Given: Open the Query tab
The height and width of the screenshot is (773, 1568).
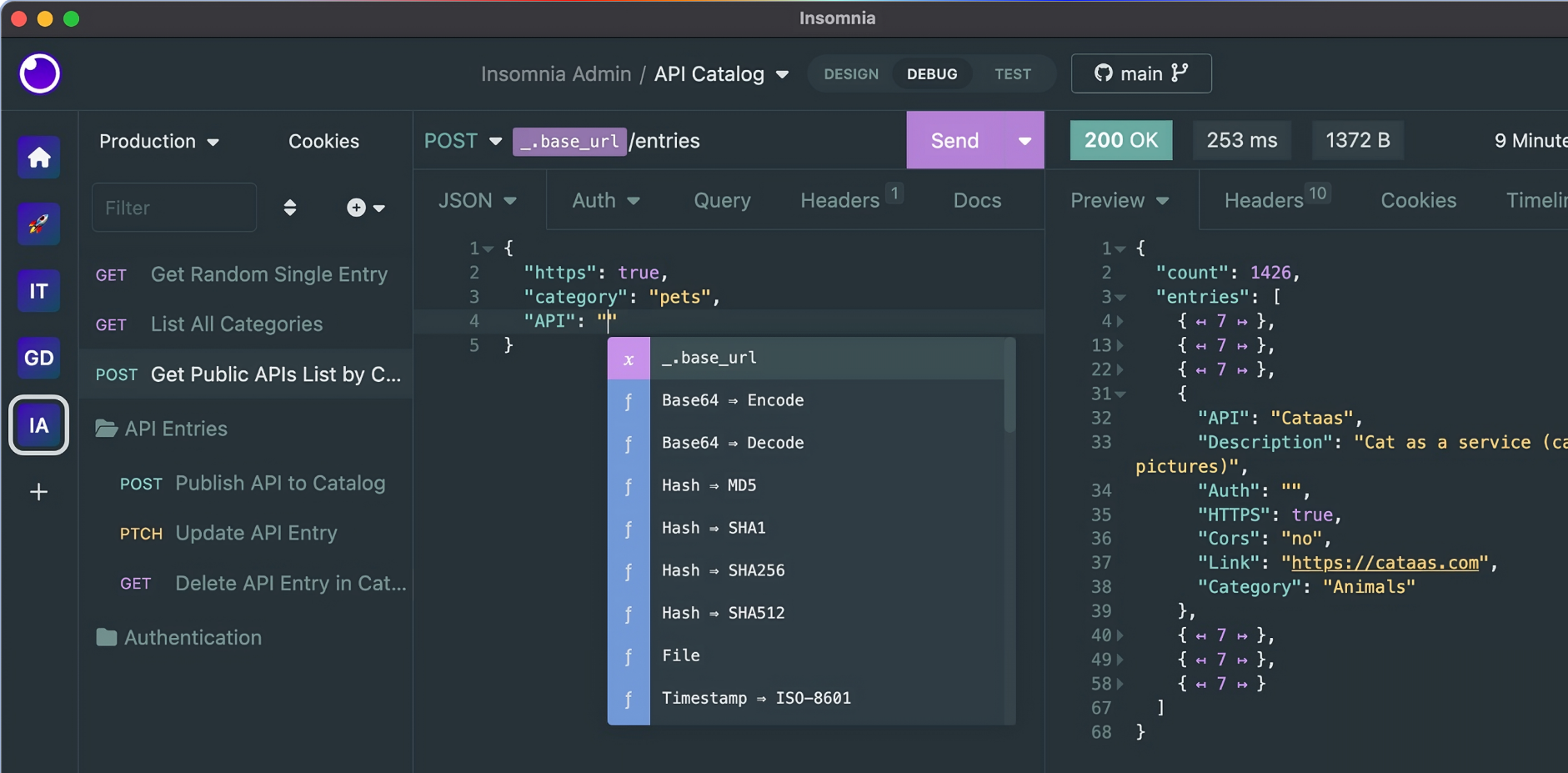Looking at the screenshot, I should point(722,200).
